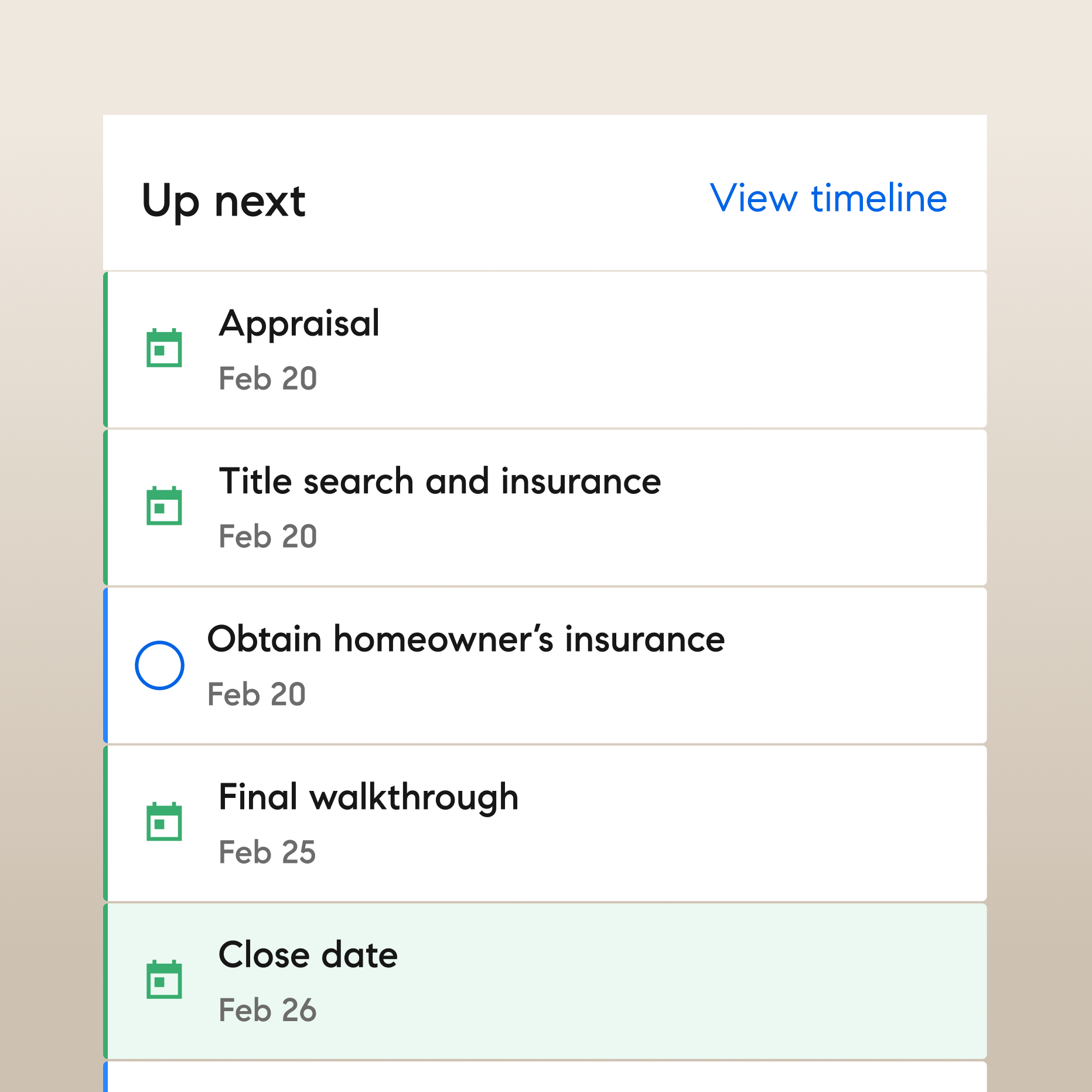This screenshot has width=1092, height=1092.
Task: Select the partially visible card below Close date
Action: click(x=545, y=1079)
